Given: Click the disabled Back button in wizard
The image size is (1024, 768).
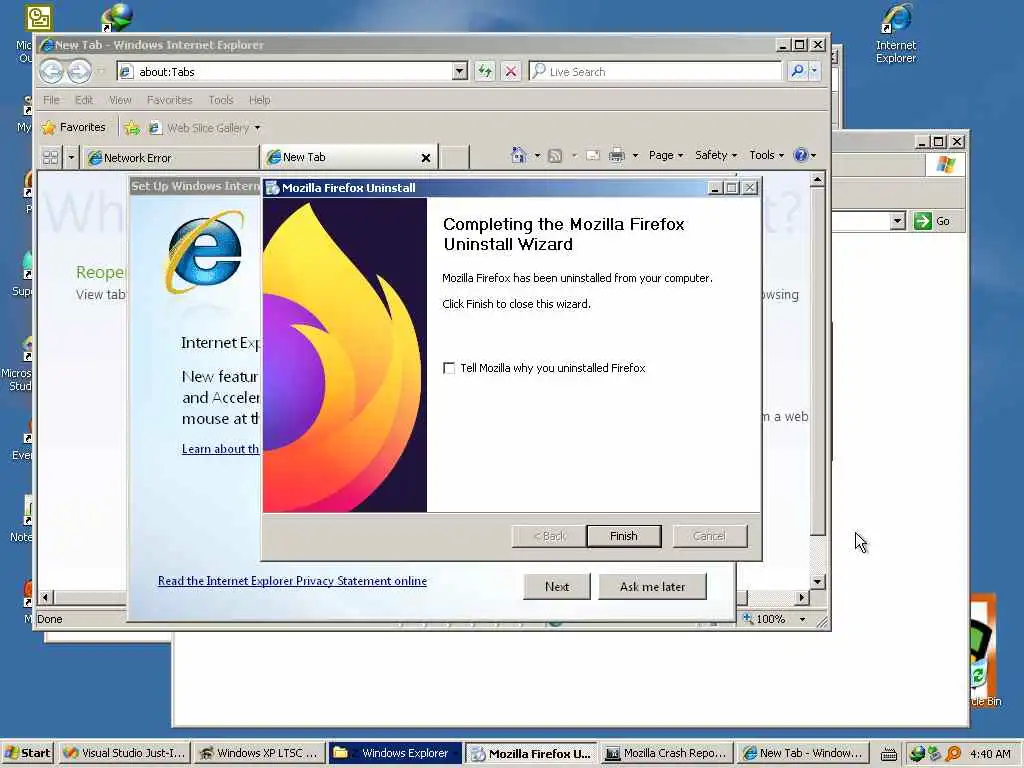Looking at the screenshot, I should pos(549,536).
